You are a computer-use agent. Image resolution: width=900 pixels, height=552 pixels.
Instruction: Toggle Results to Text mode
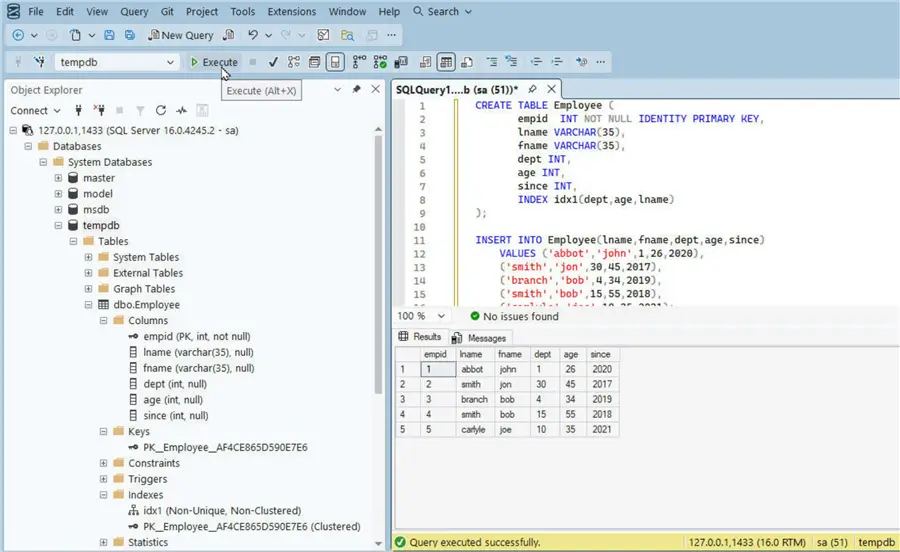pos(425,62)
